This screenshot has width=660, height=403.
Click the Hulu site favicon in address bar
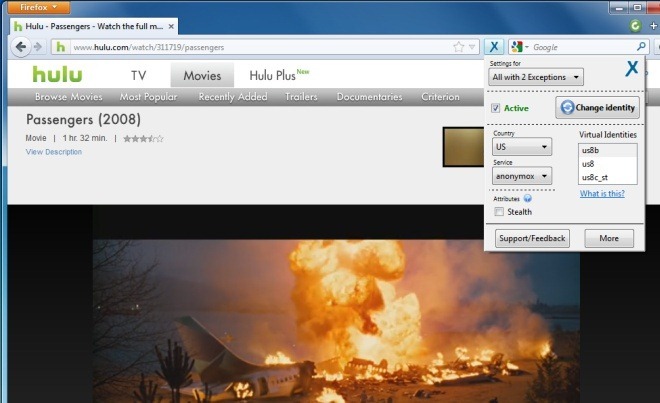pyautogui.click(x=61, y=47)
